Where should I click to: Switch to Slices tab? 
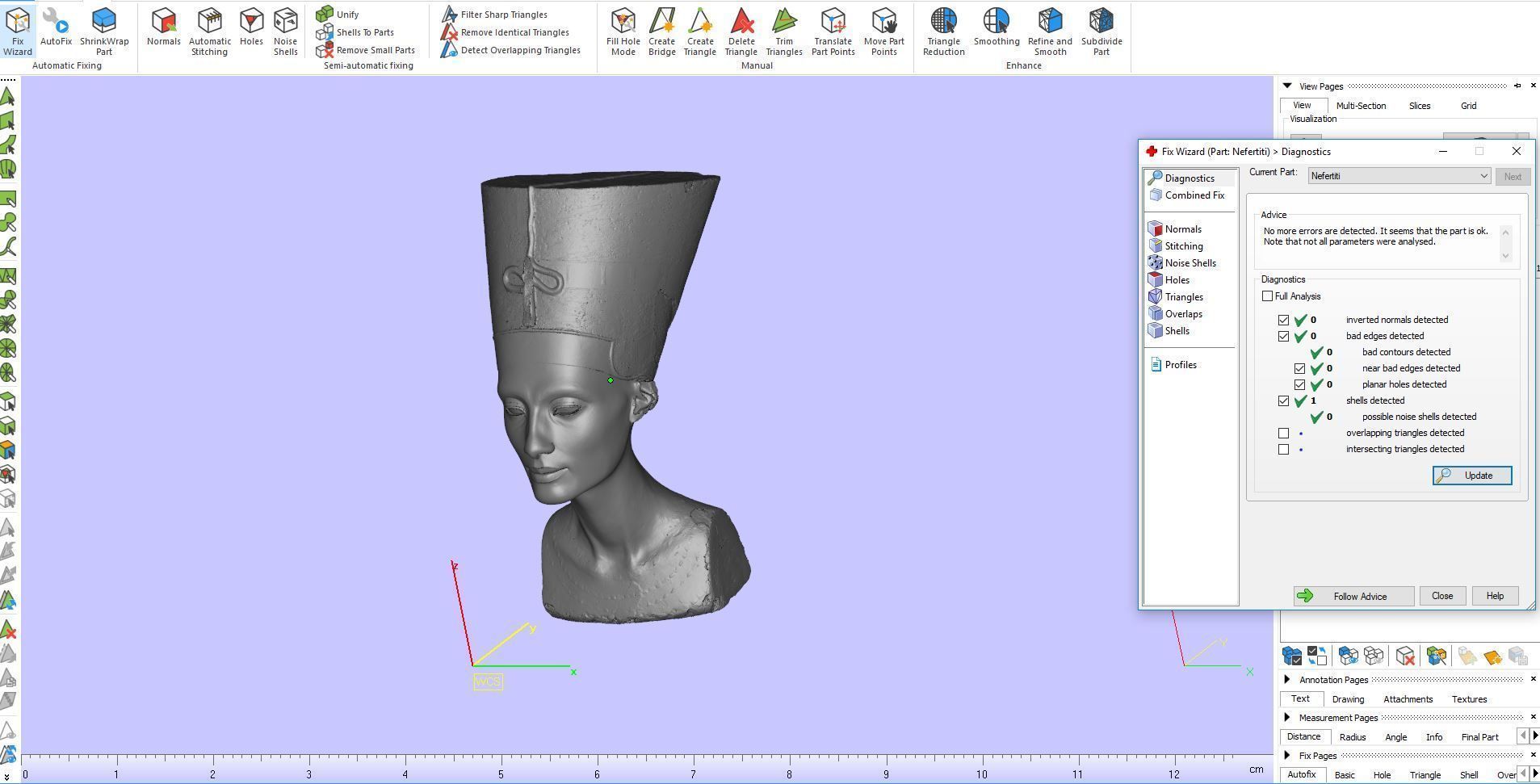click(1420, 106)
